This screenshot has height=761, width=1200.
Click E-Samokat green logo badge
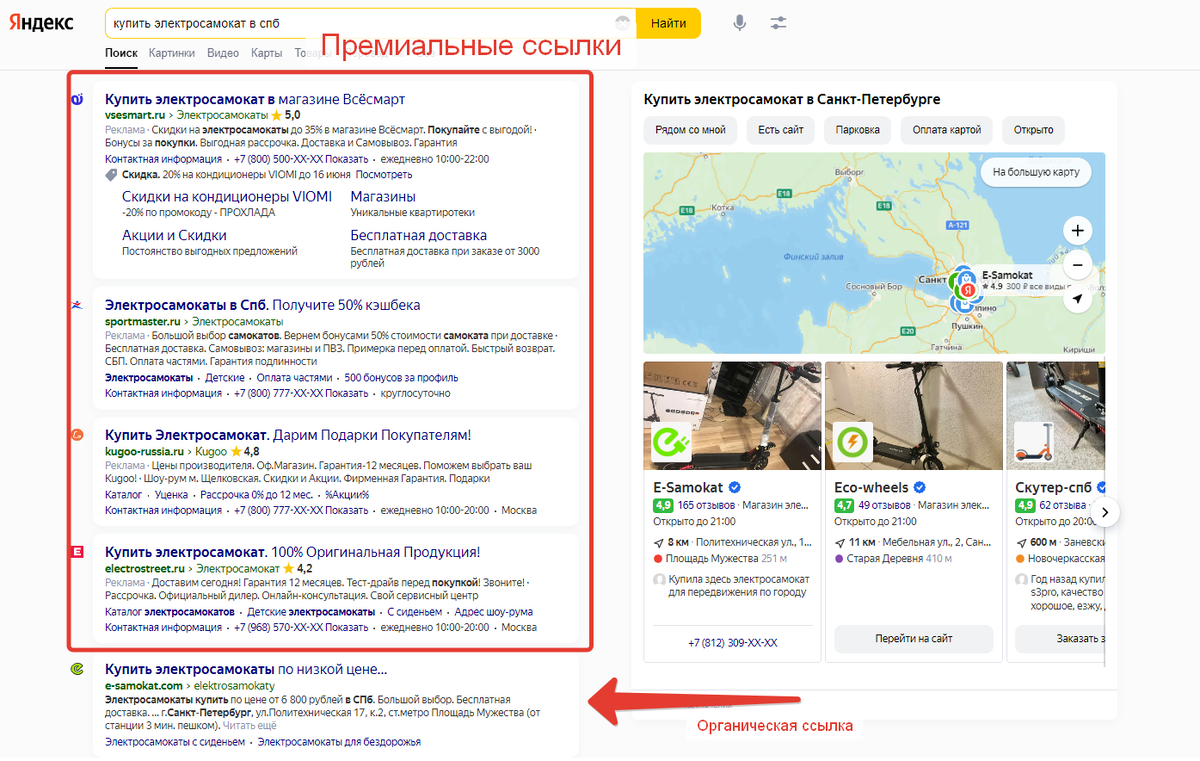coord(669,441)
